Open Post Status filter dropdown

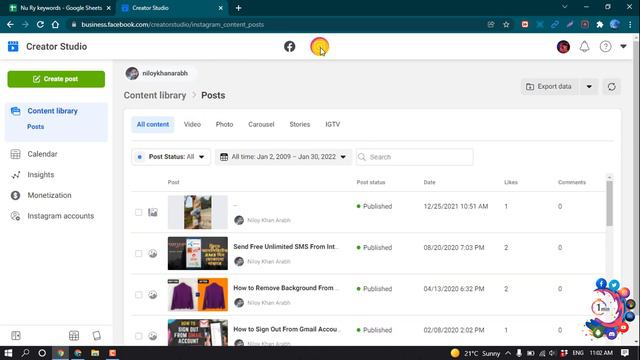click(x=171, y=157)
